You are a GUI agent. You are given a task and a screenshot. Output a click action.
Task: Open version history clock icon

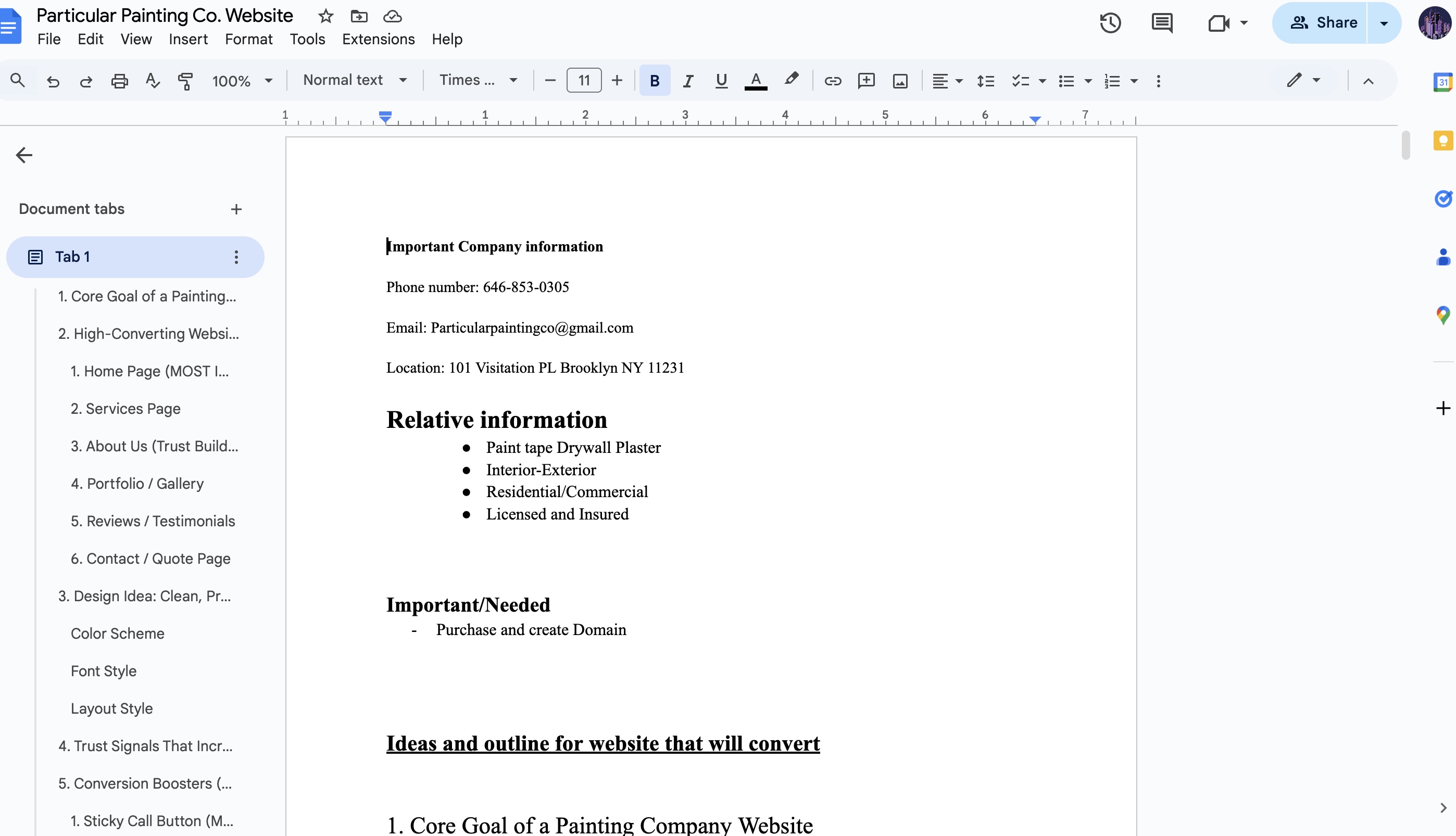(x=1110, y=23)
